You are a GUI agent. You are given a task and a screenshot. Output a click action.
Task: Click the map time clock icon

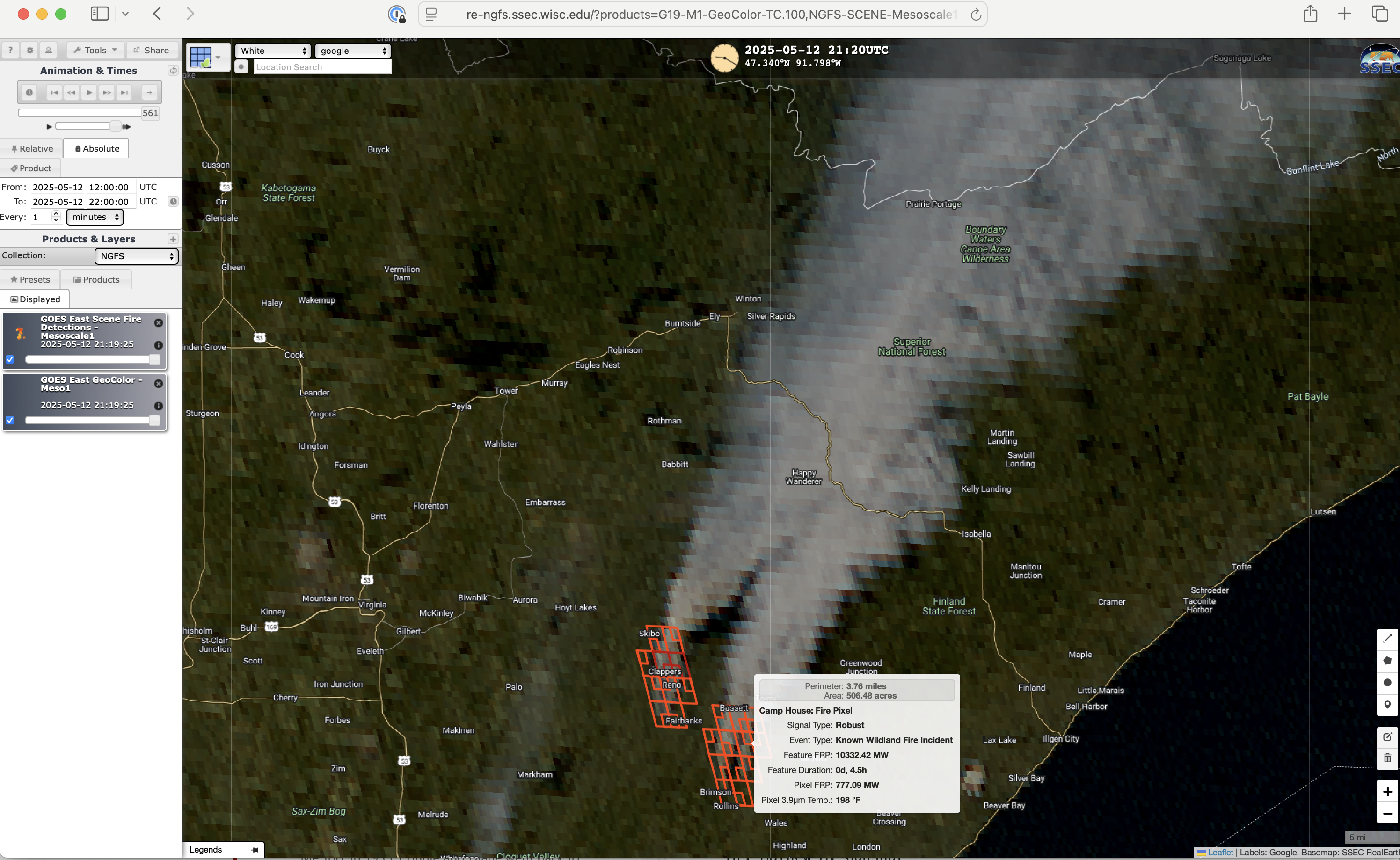pyautogui.click(x=724, y=58)
